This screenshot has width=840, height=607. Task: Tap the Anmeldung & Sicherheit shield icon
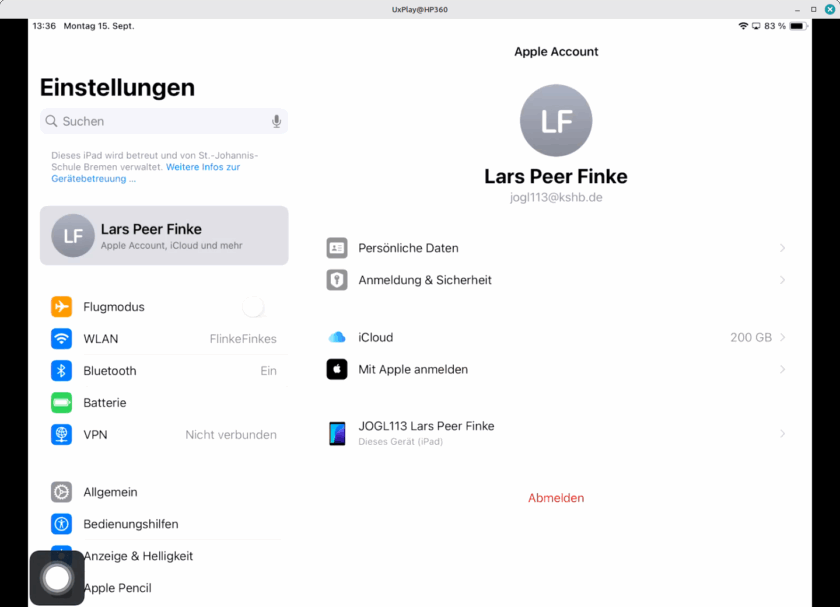tap(337, 280)
